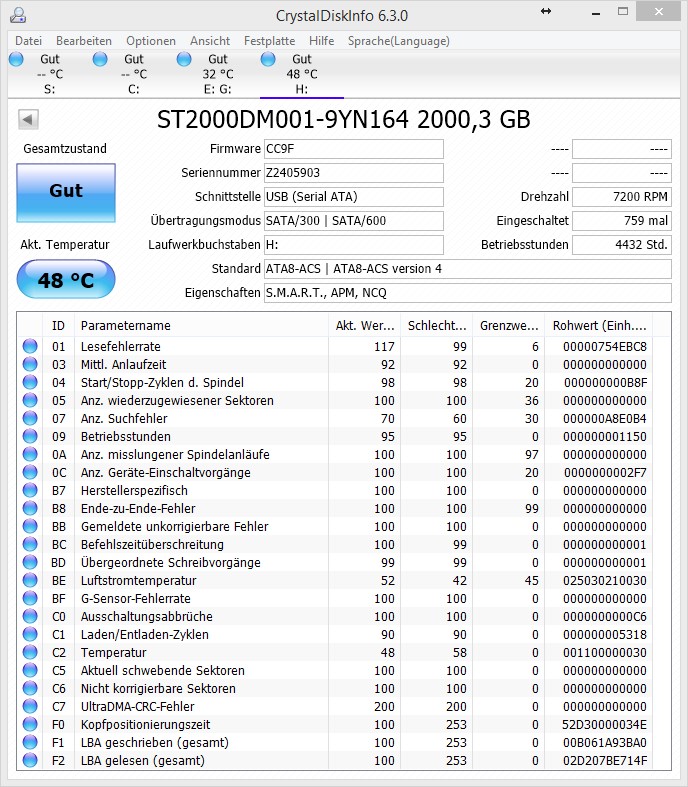The width and height of the screenshot is (688, 787).
Task: Click the ID column header
Action: pos(58,325)
